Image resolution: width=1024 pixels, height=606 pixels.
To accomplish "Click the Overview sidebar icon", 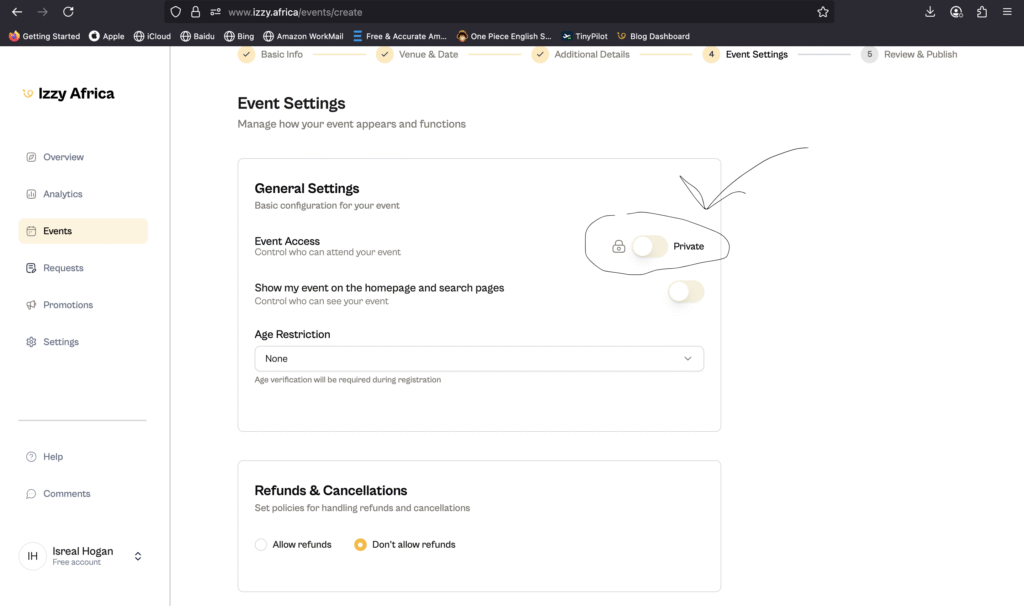I will [32, 157].
